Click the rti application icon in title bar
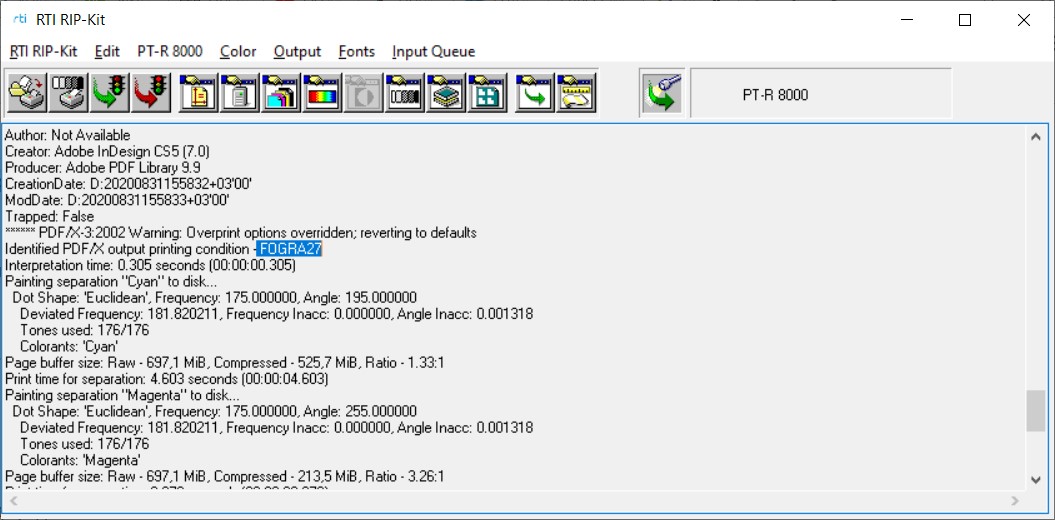The image size is (1055, 520). 20,20
